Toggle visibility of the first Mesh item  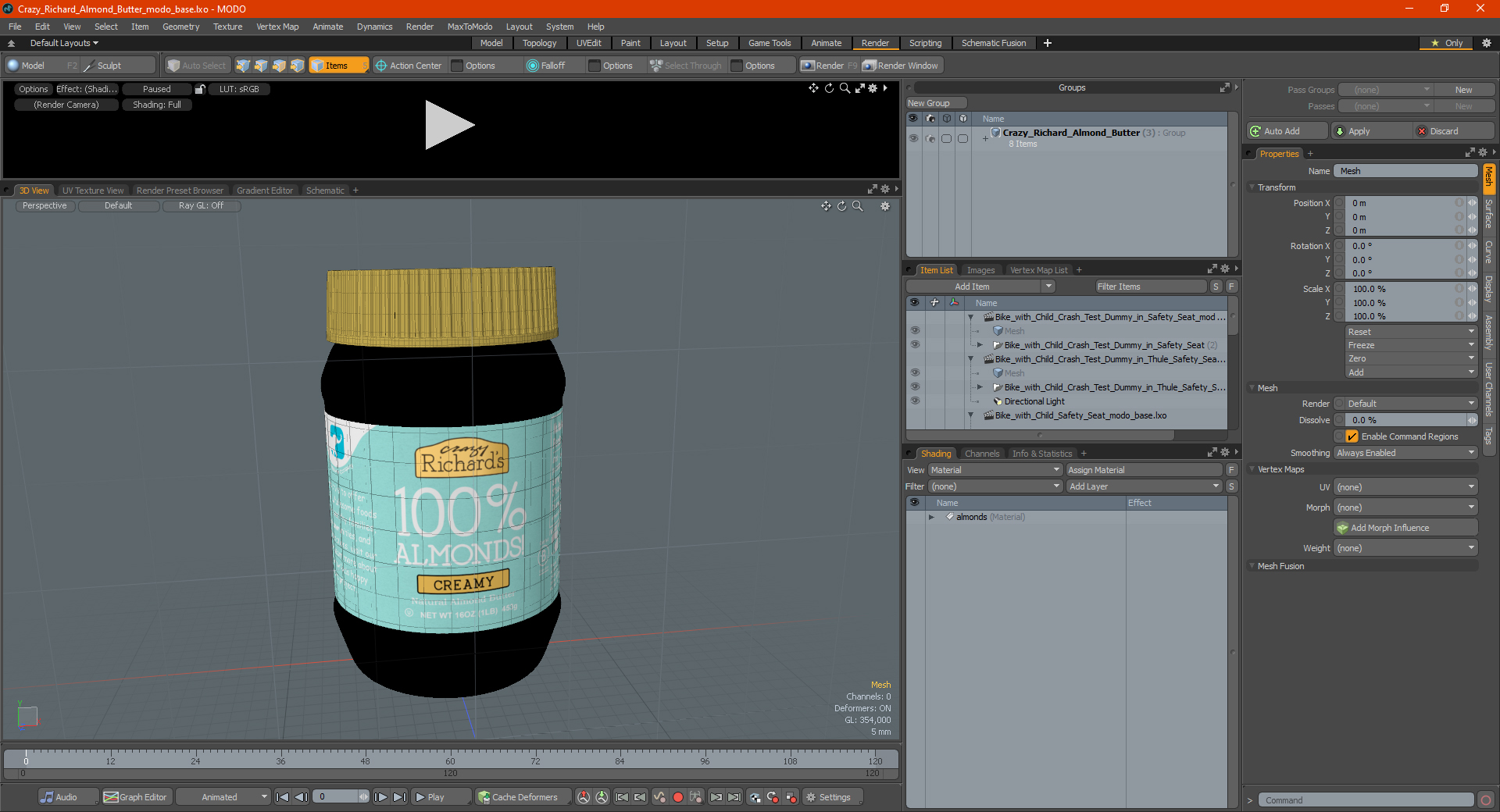coord(915,330)
